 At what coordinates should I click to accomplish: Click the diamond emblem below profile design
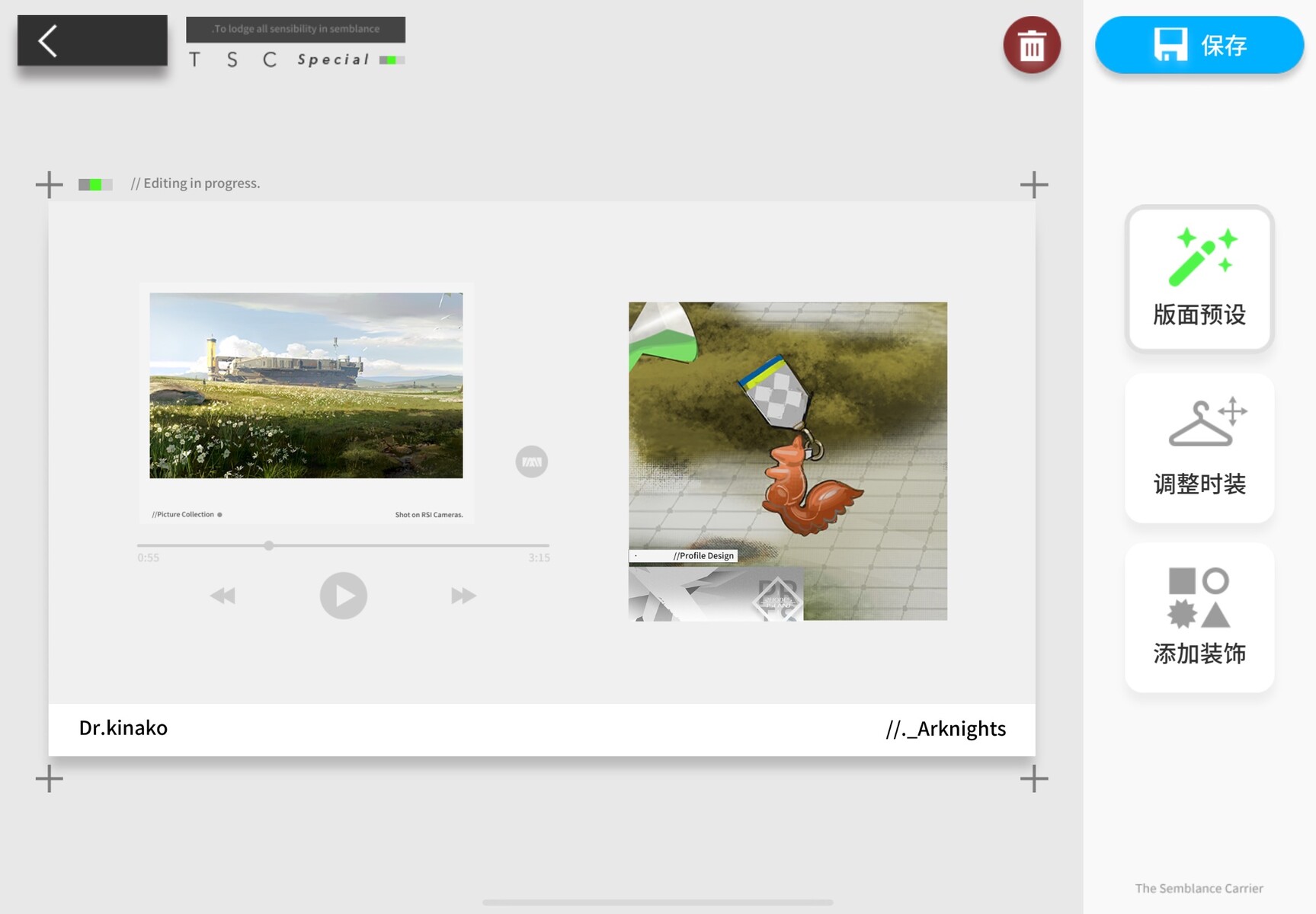[776, 599]
